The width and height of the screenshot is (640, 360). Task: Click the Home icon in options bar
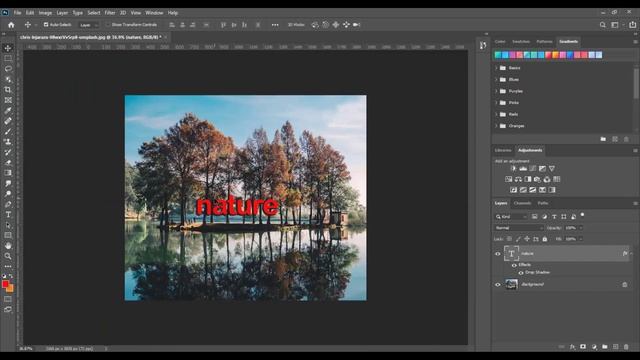pyautogui.click(x=11, y=25)
